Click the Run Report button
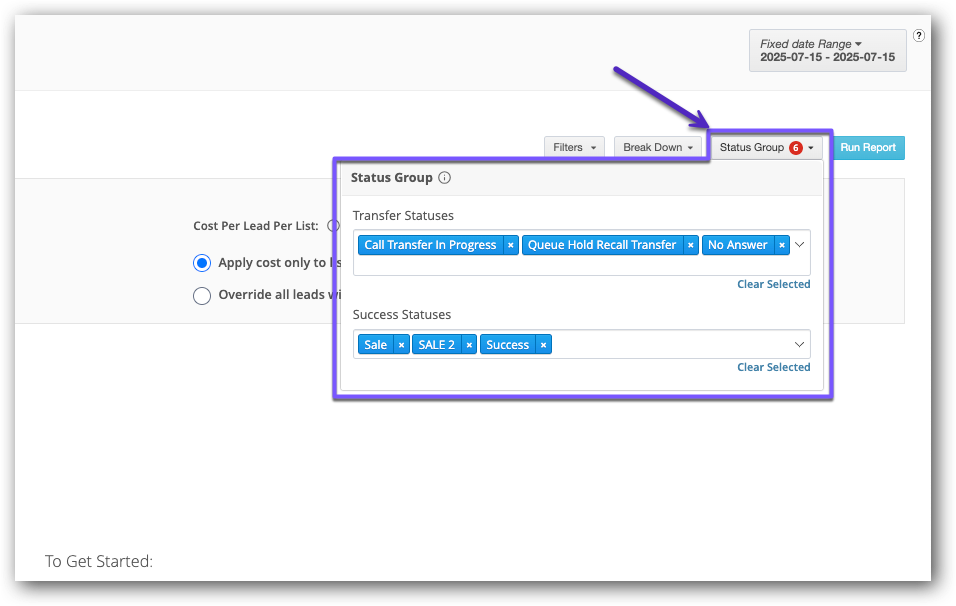This screenshot has height=606, width=956. click(x=867, y=148)
